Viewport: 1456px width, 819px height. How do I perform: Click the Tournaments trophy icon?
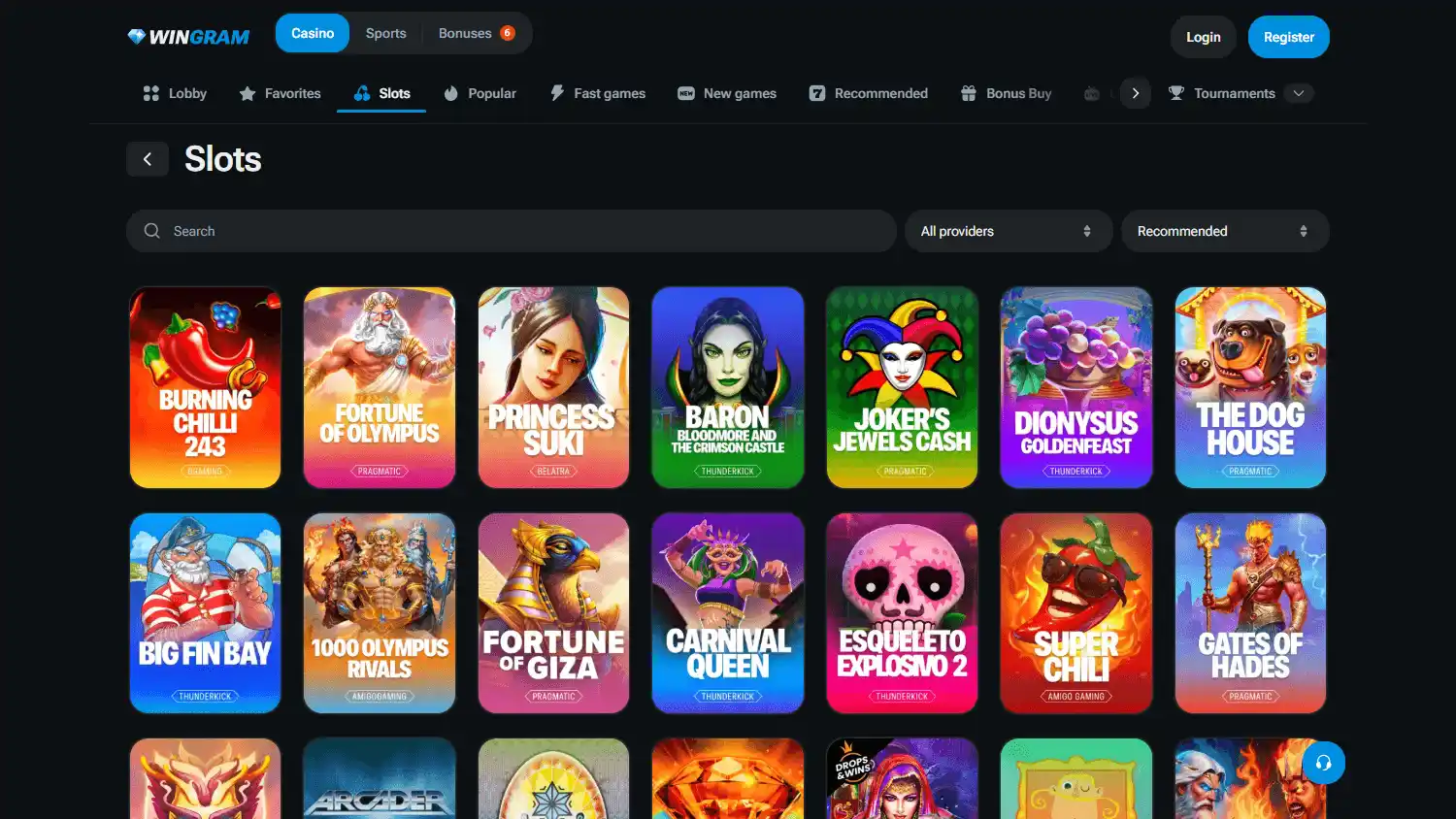click(x=1176, y=93)
